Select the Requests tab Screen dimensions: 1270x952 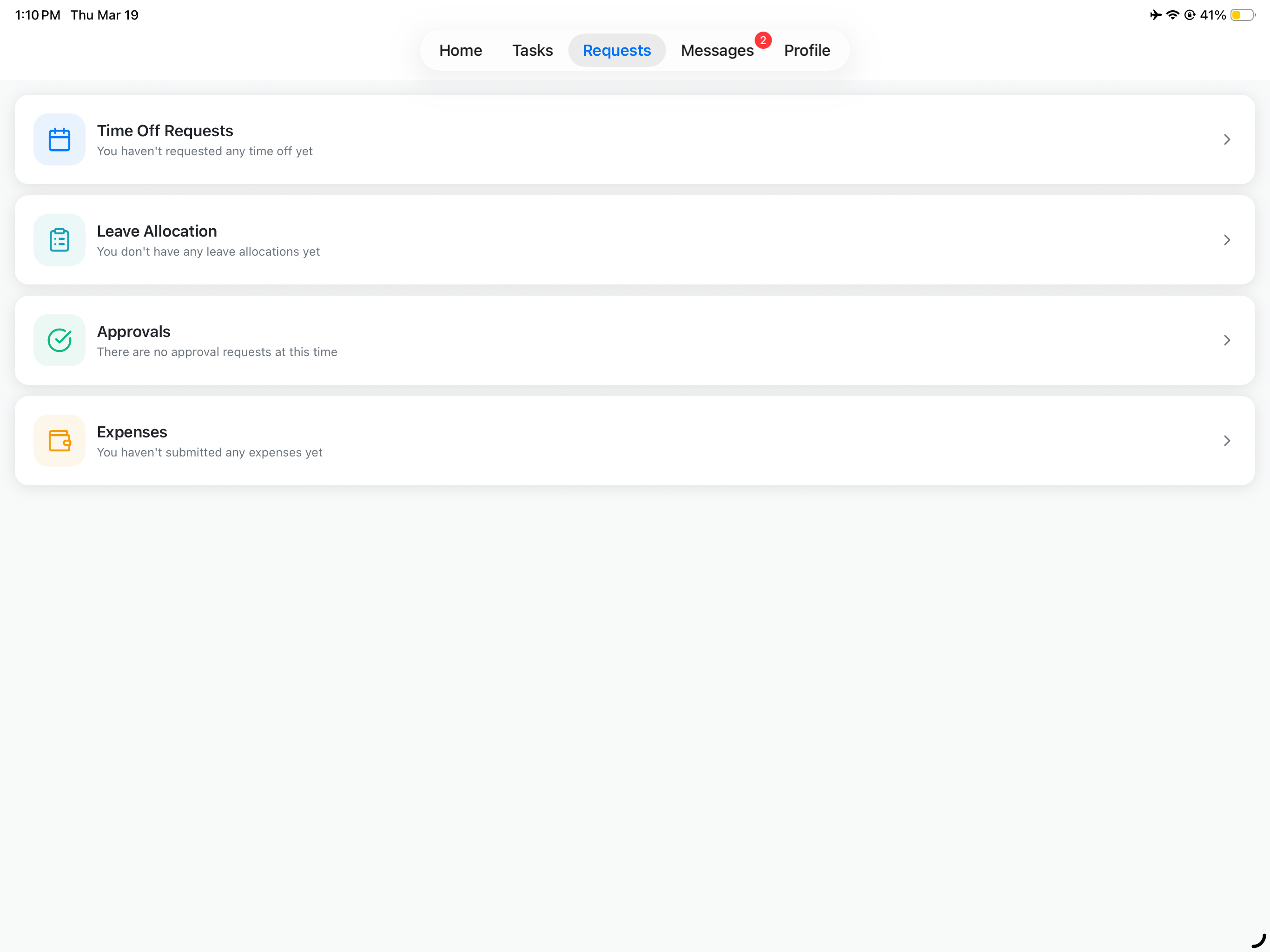point(616,51)
